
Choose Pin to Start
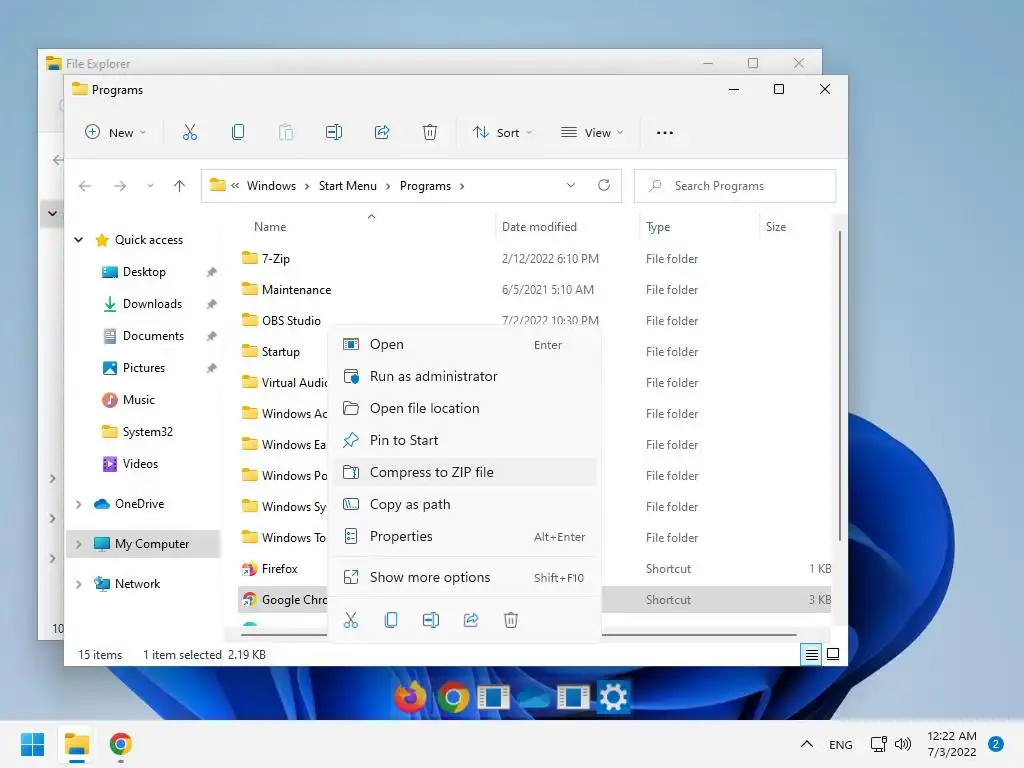click(x=465, y=440)
